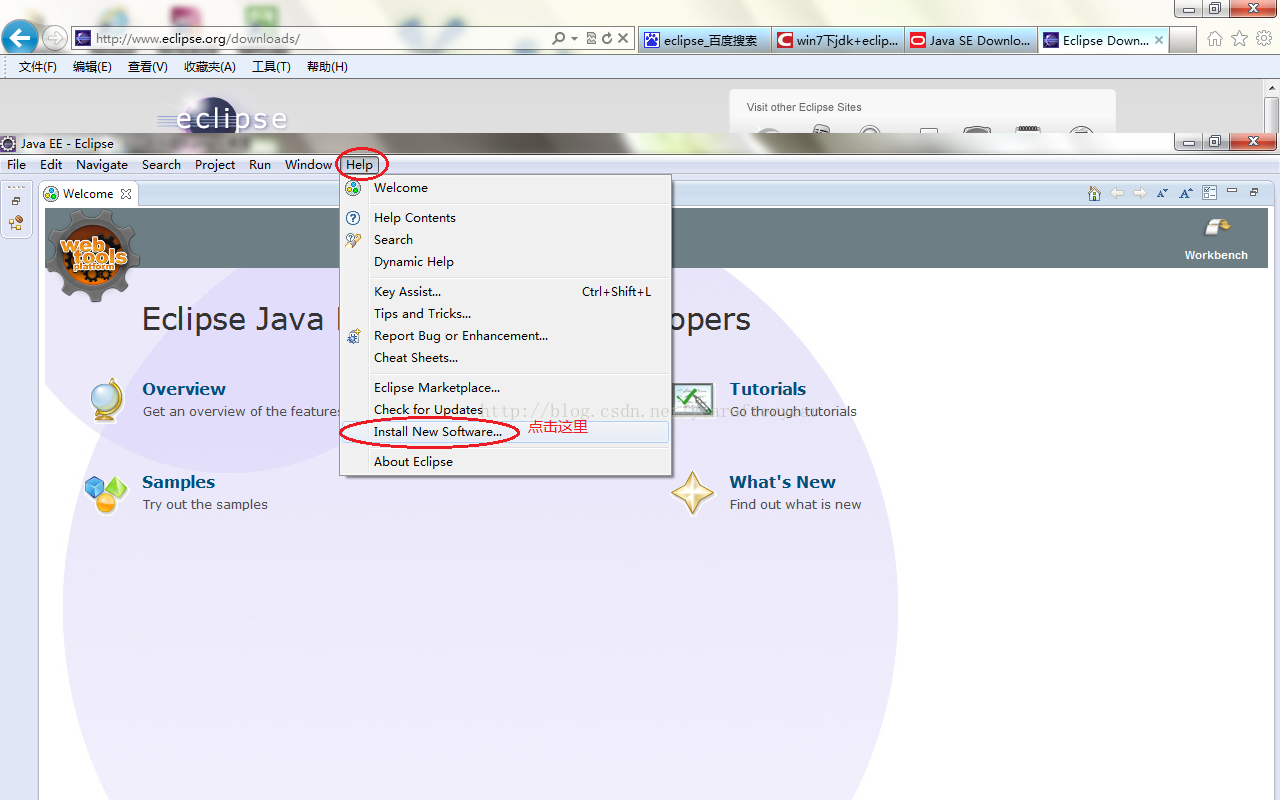Close the Welcome tab with its X
Image resolution: width=1280 pixels, height=800 pixels.
[126, 194]
